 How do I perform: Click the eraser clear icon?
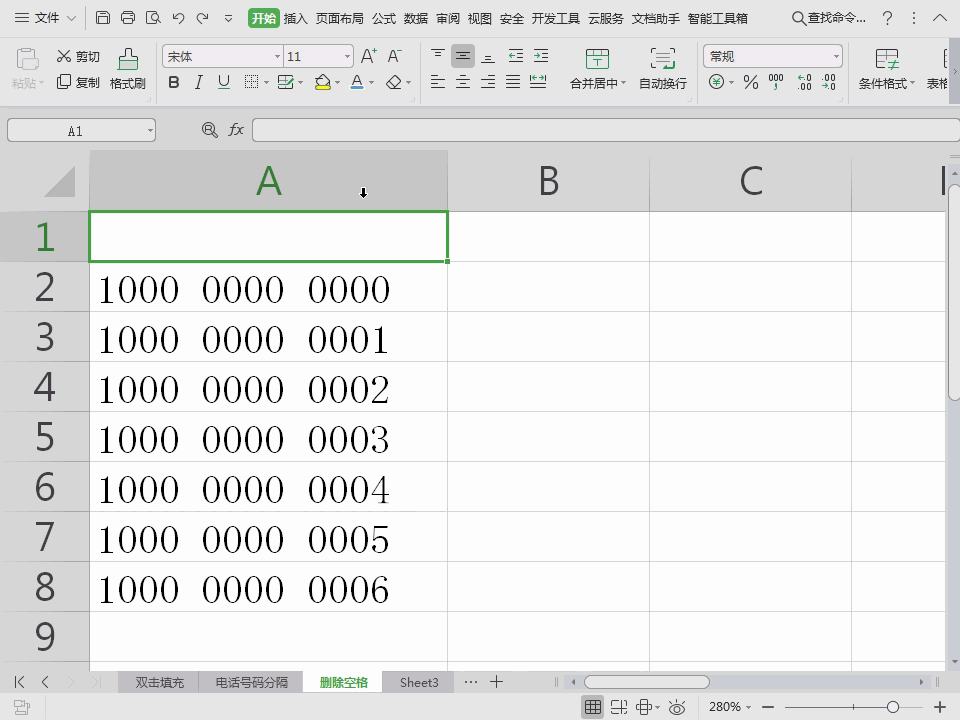point(394,82)
